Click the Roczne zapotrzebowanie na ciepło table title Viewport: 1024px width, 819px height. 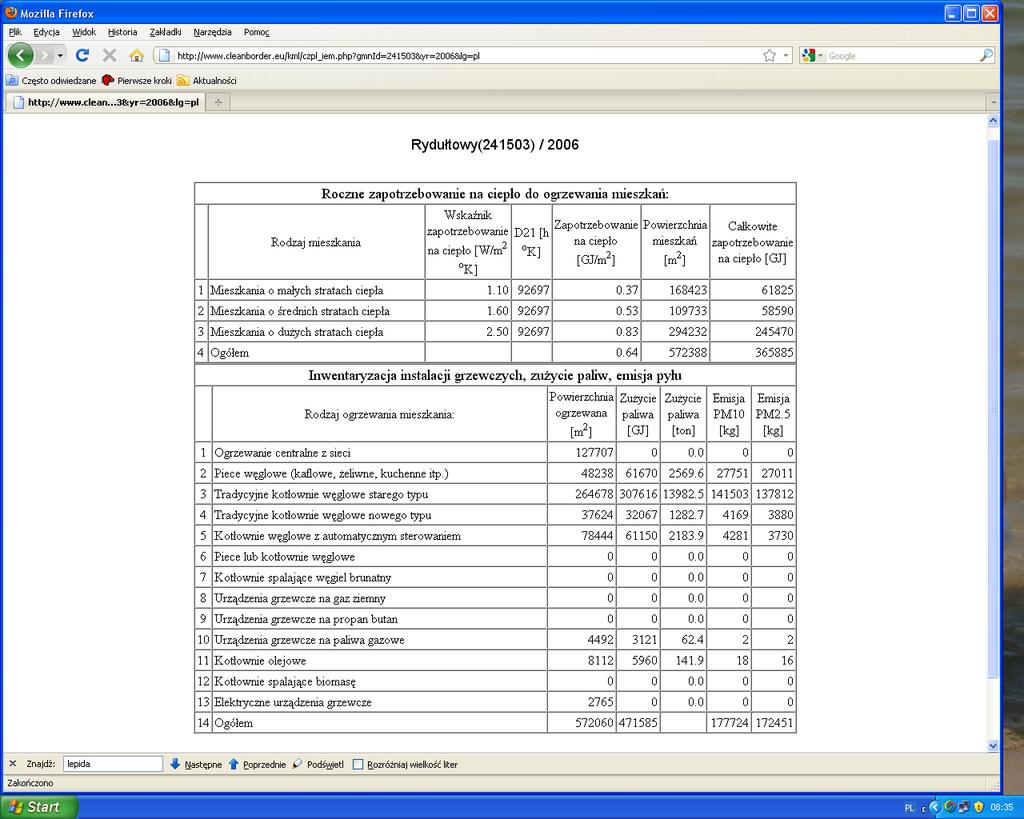click(x=495, y=194)
